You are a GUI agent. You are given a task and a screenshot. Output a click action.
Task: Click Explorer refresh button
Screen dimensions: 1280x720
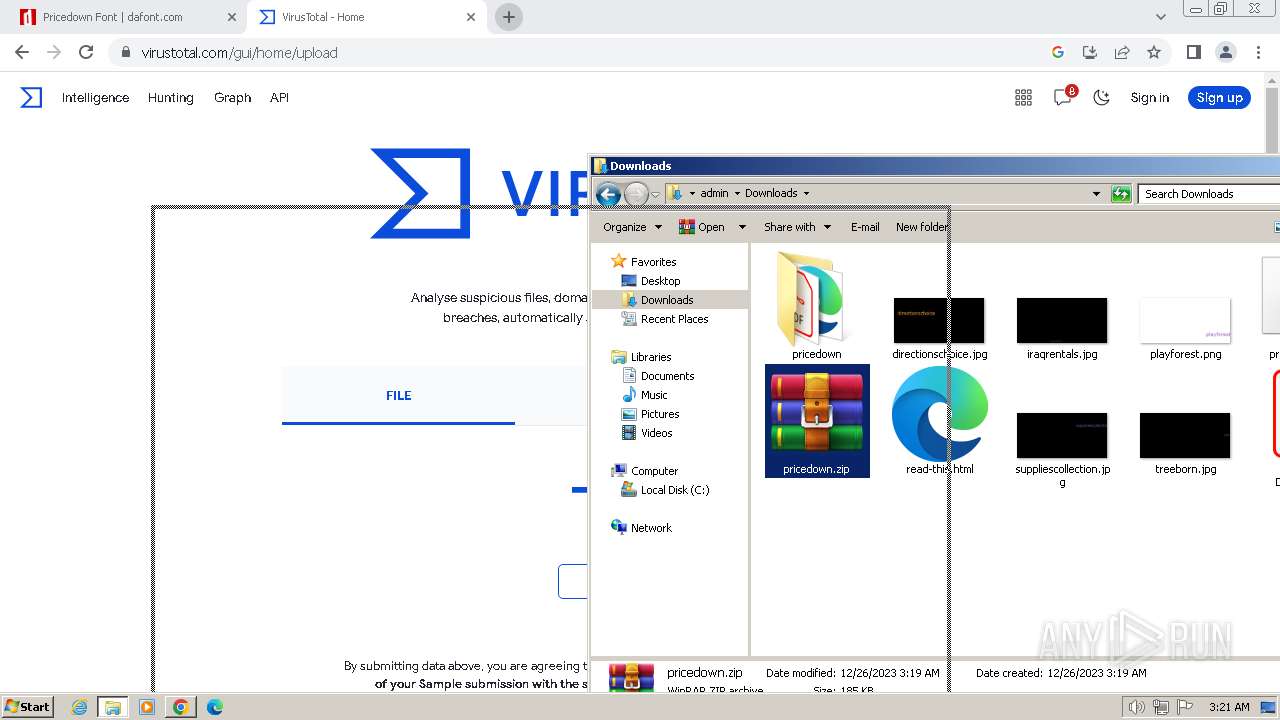pyautogui.click(x=1121, y=194)
